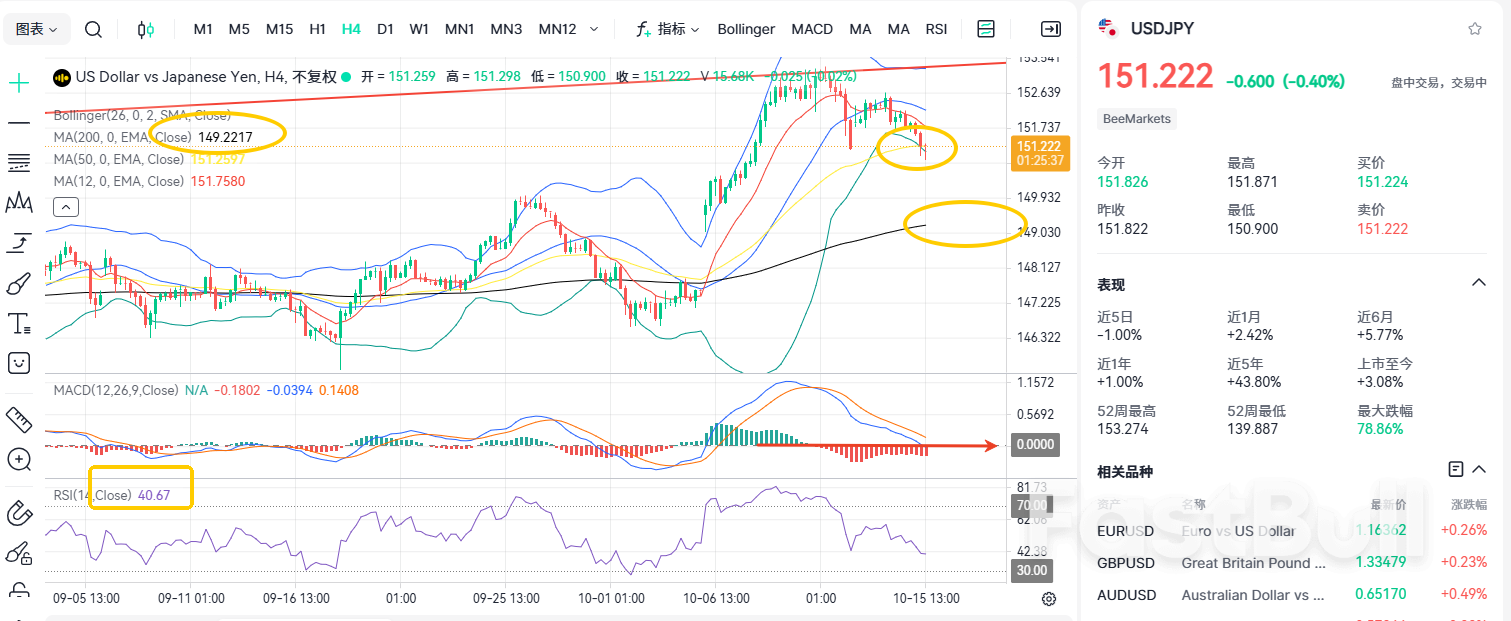The image size is (1511, 621).
Task: Pick the horizontal line drawing tool
Action: 19,122
